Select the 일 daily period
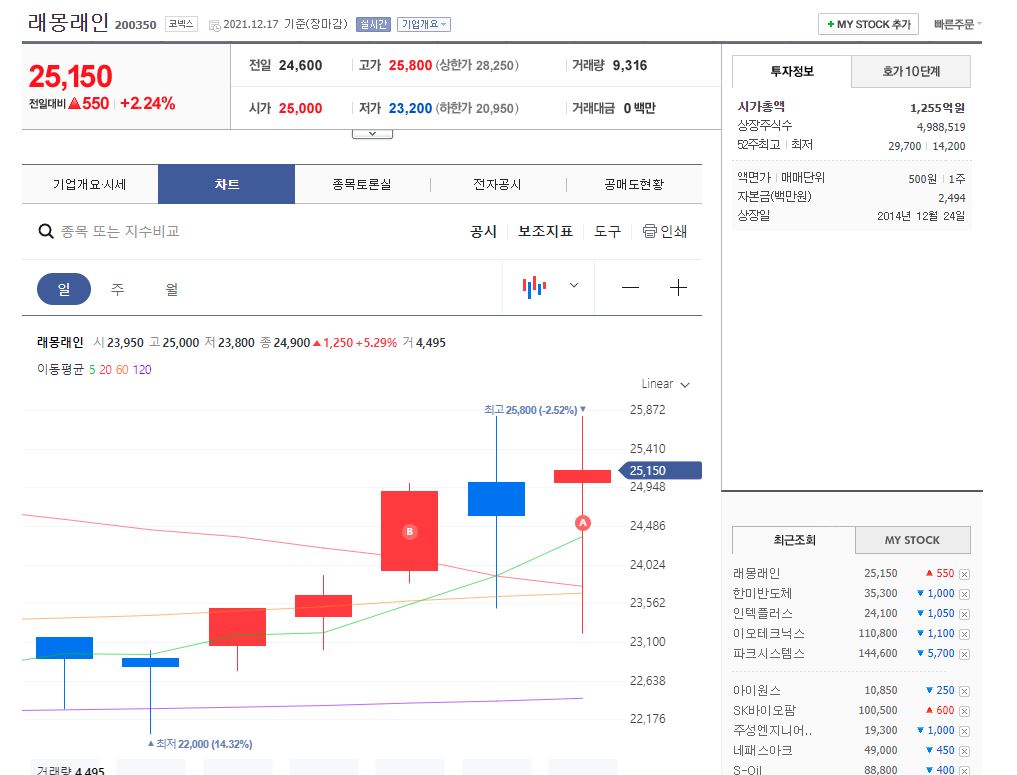This screenshot has width=1017, height=775. (64, 289)
